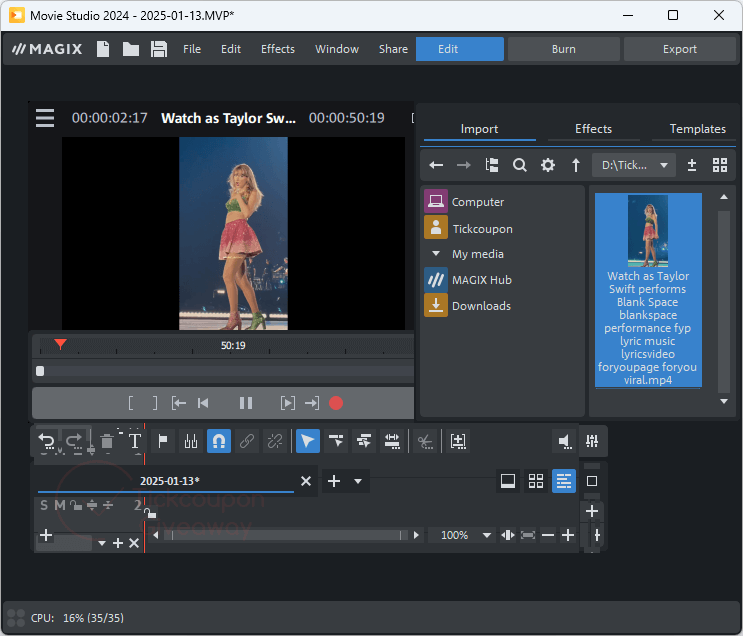
Task: Set a marker with the flag icon
Action: pos(163,441)
